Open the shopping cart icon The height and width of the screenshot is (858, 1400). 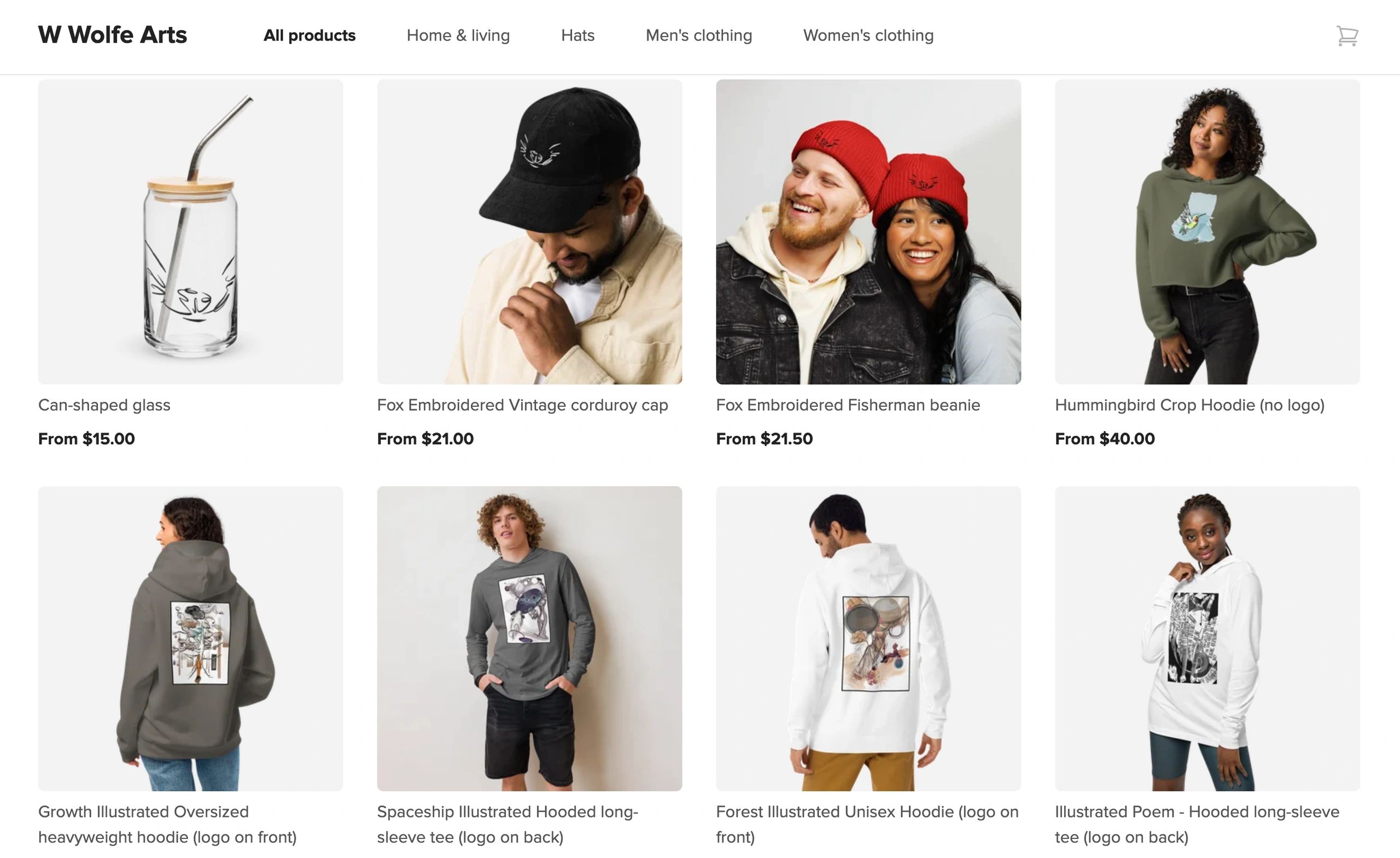click(x=1346, y=36)
